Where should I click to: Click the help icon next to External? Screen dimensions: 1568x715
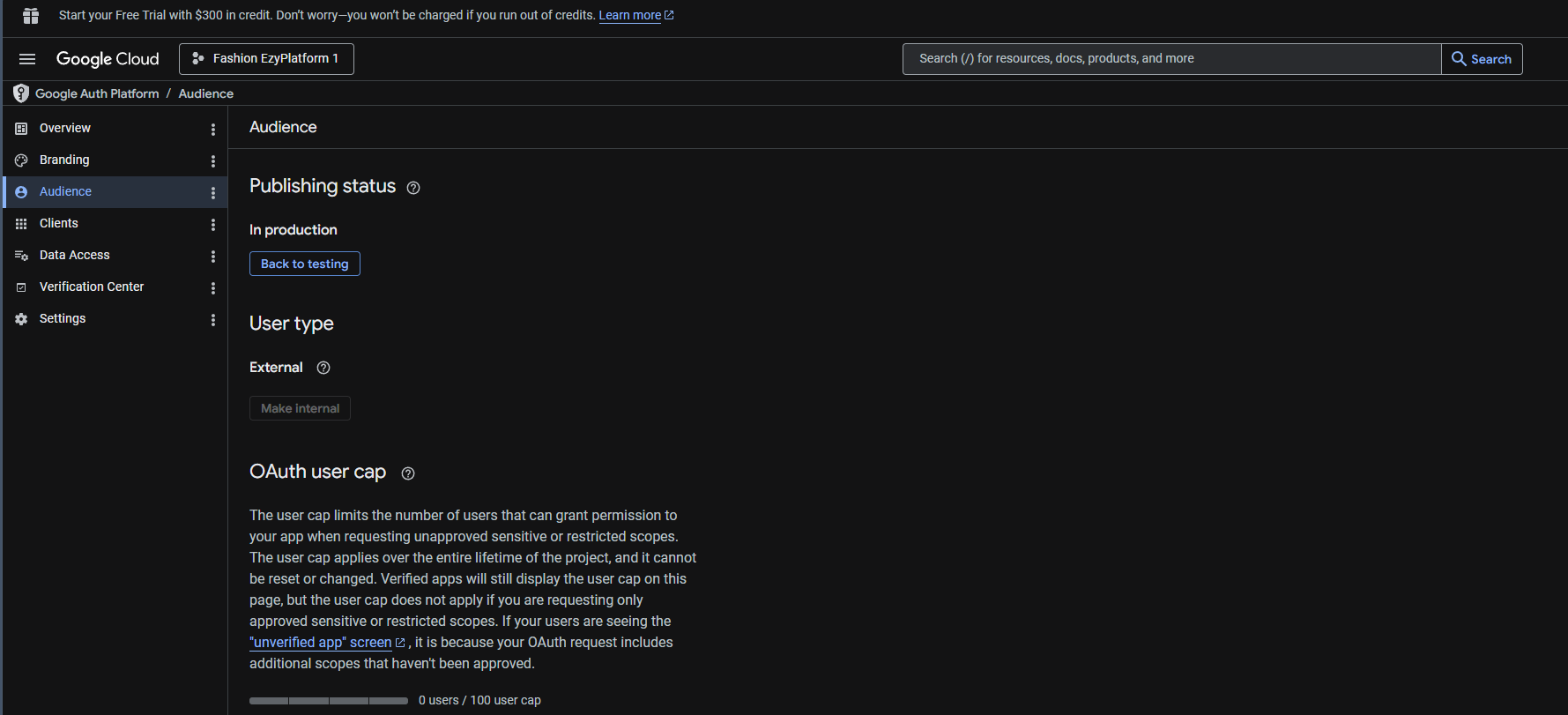click(323, 368)
